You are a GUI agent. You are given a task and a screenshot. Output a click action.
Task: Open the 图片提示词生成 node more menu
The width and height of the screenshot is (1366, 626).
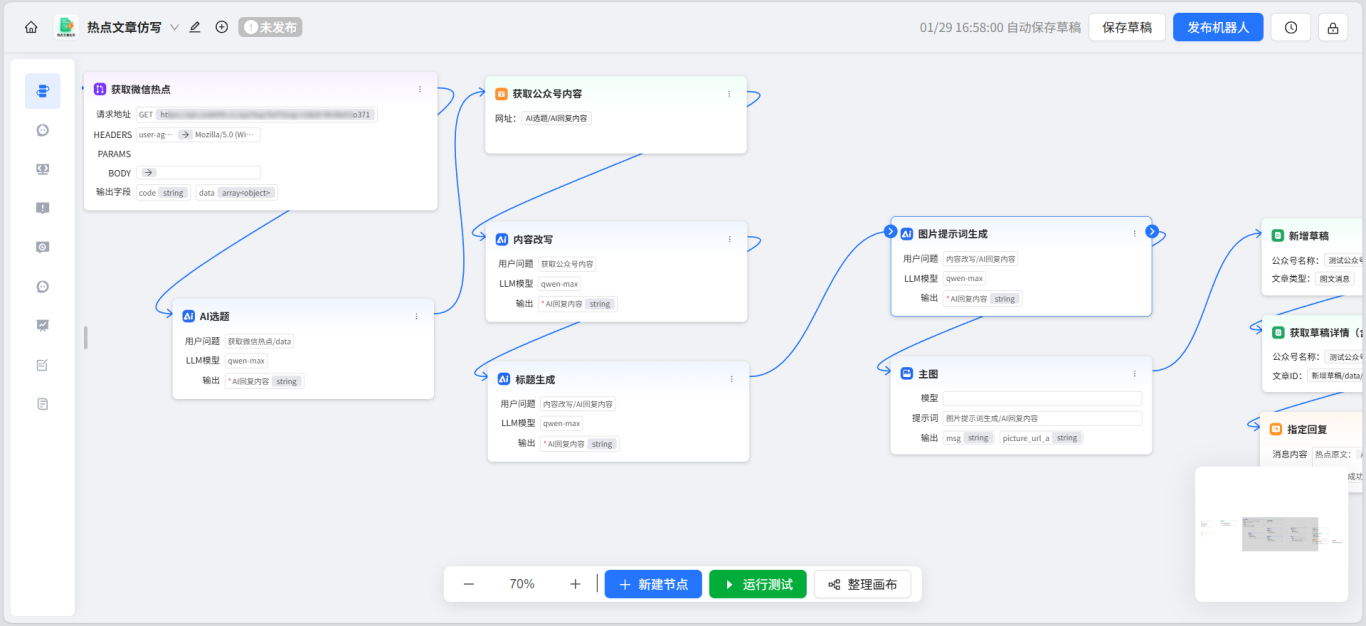point(1134,233)
